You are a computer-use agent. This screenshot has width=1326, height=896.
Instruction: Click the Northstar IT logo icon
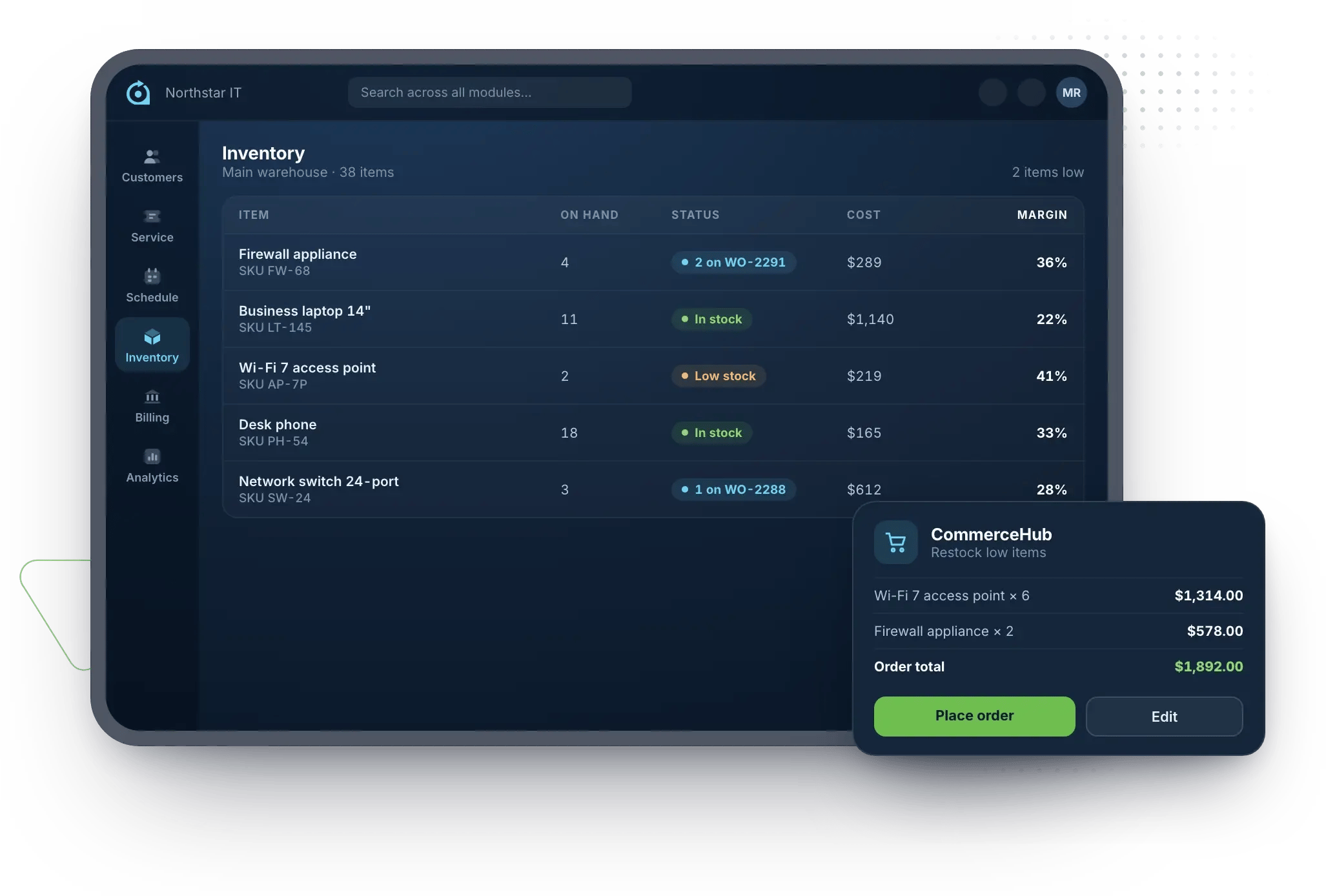tap(138, 92)
